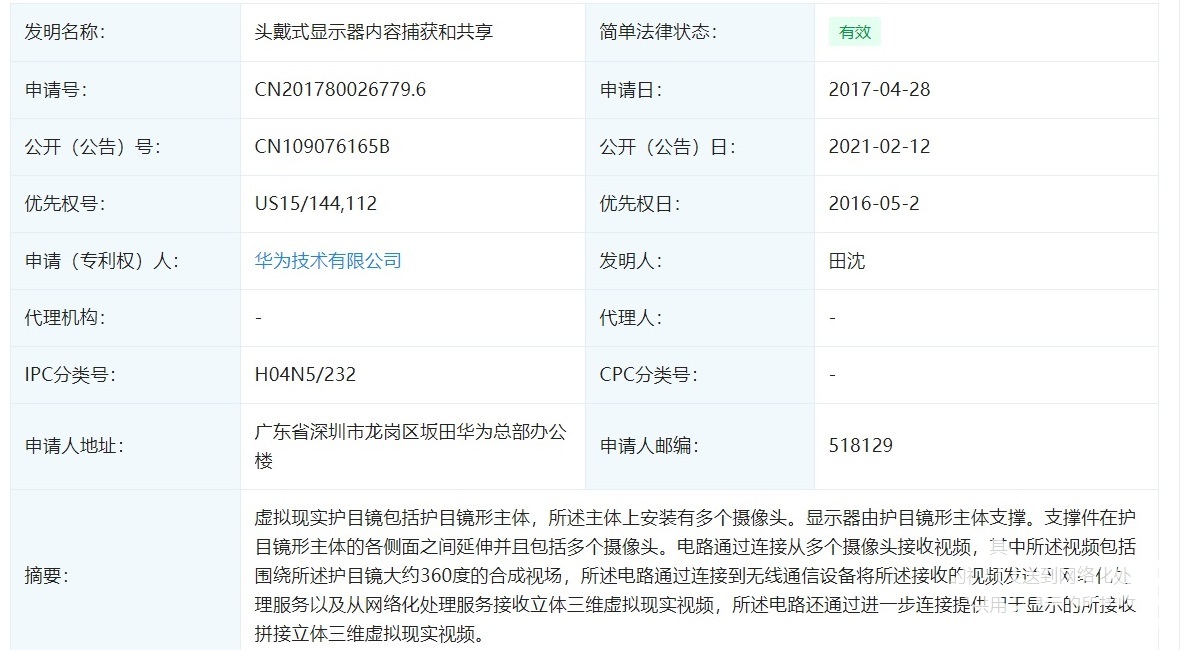
Task: Click the IPC classification value H04N5/232
Action: [x=305, y=375]
